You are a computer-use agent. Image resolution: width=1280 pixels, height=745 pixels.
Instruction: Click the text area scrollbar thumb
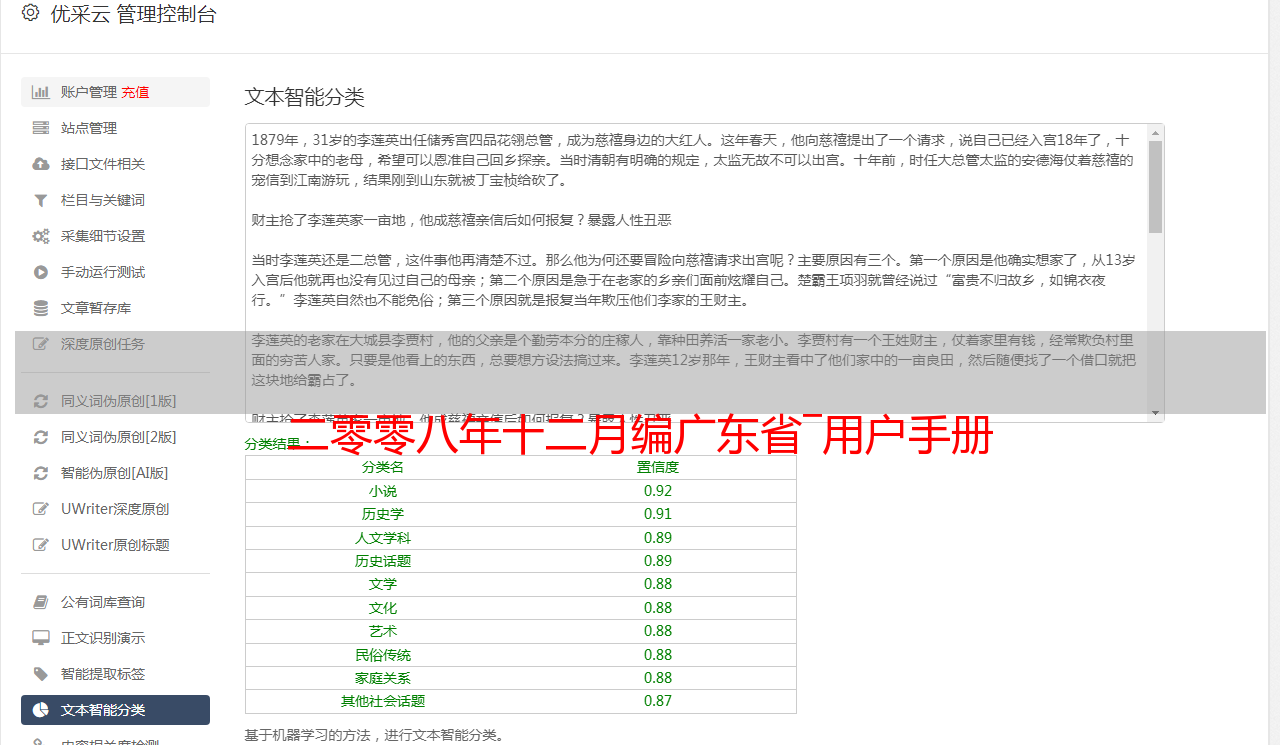(x=1155, y=186)
